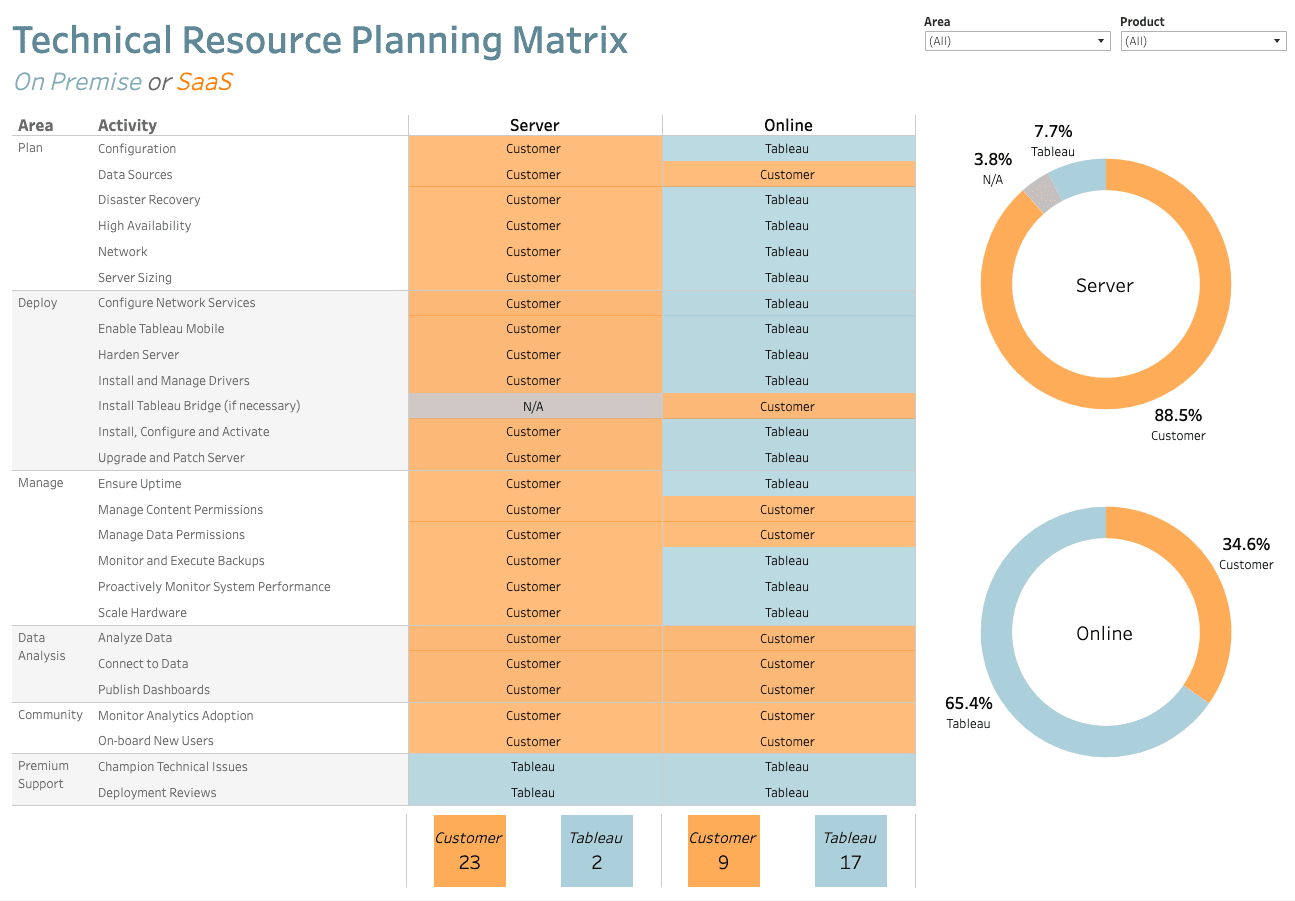The height and width of the screenshot is (901, 1295).
Task: Select Monitor Analytics Adoption label
Action: tap(176, 716)
